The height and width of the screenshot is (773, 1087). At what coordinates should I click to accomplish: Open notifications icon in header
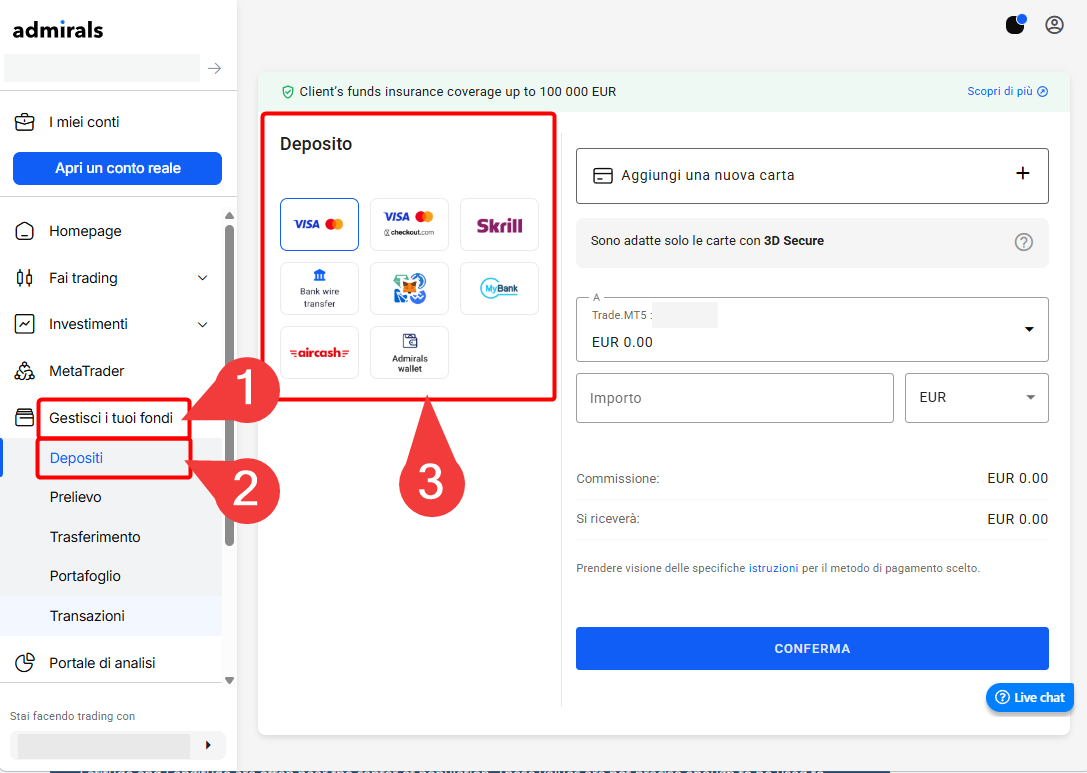click(1016, 24)
